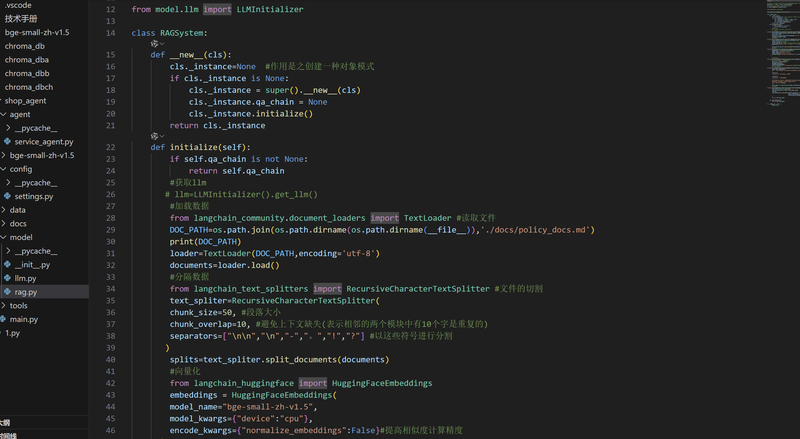
Task: Select the chroma_dba folder
Action: (27, 60)
